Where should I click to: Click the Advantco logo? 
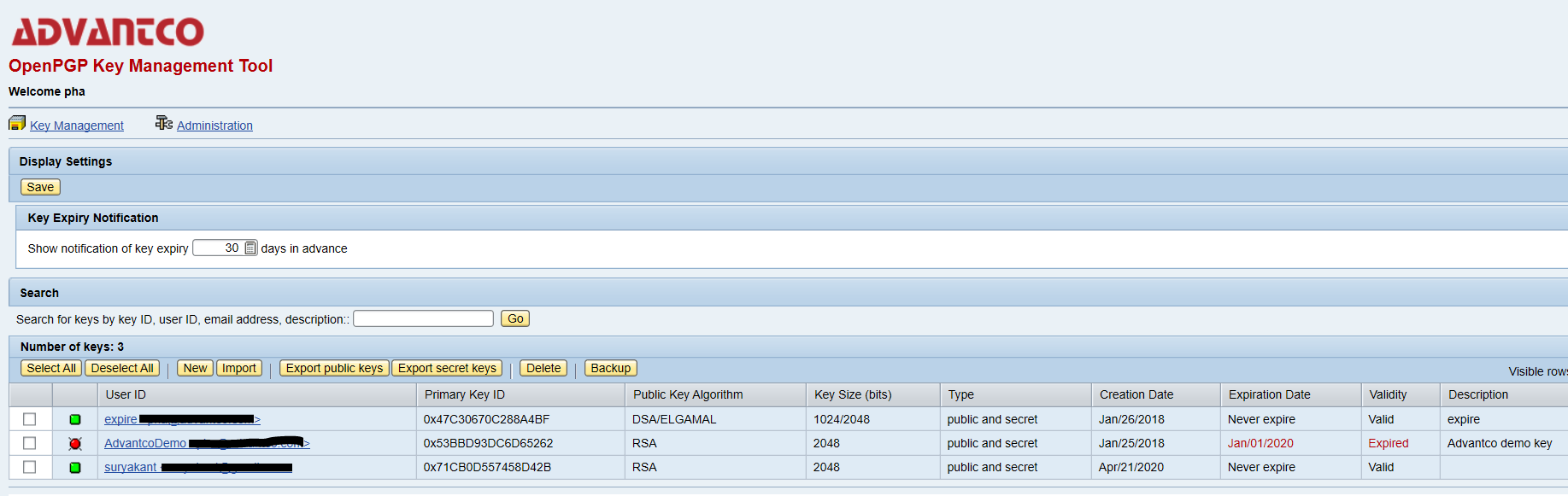(108, 32)
